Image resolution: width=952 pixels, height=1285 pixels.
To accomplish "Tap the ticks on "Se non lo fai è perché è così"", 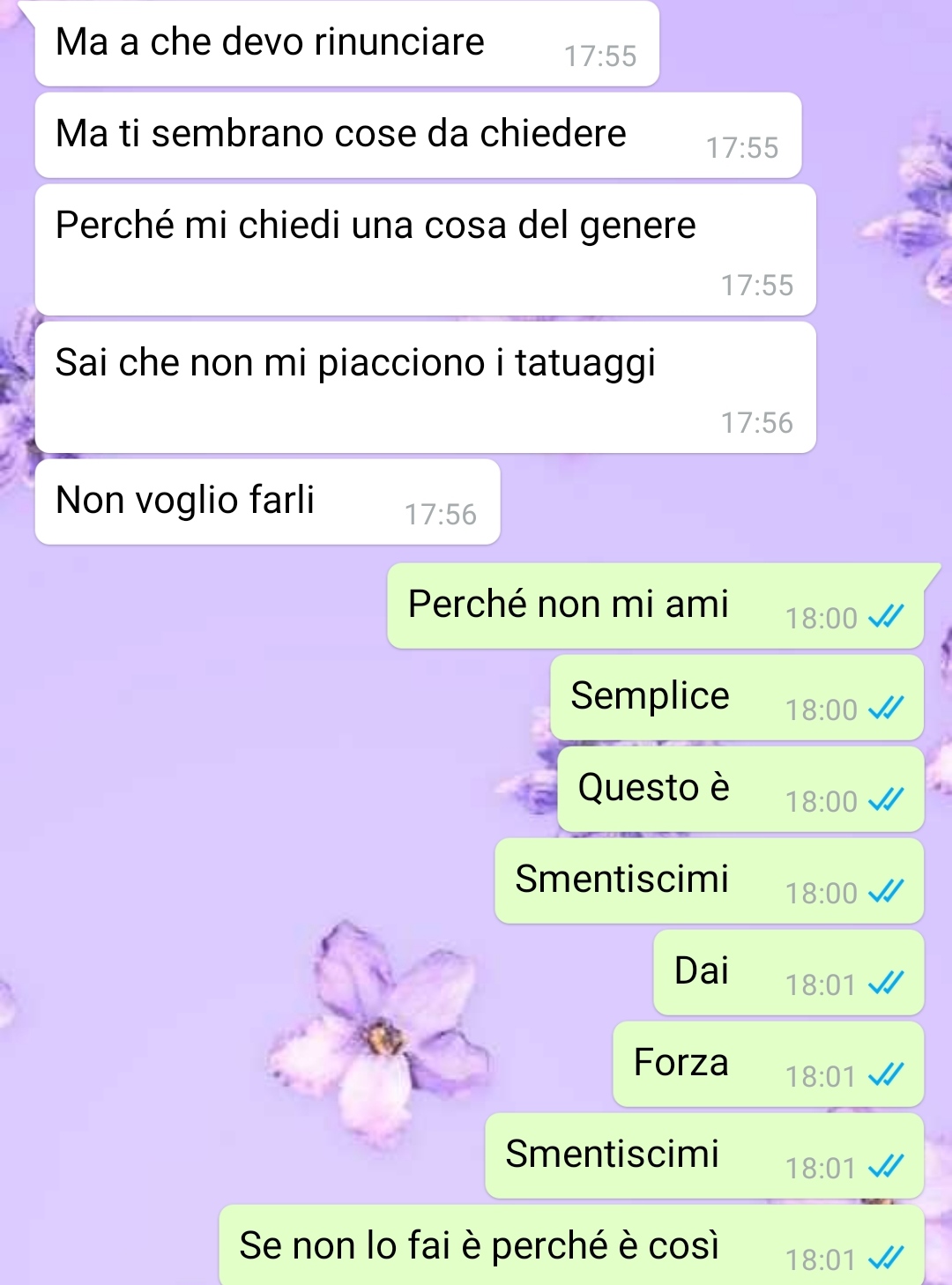I will point(886,1259).
